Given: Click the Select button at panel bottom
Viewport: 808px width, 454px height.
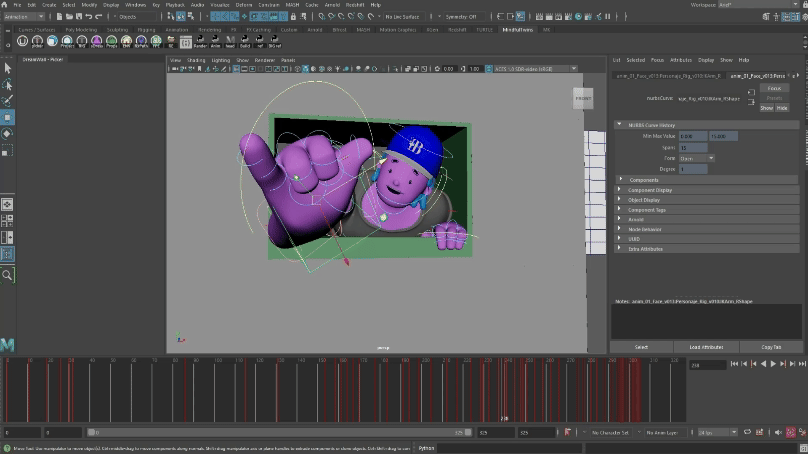Looking at the screenshot, I should point(641,347).
